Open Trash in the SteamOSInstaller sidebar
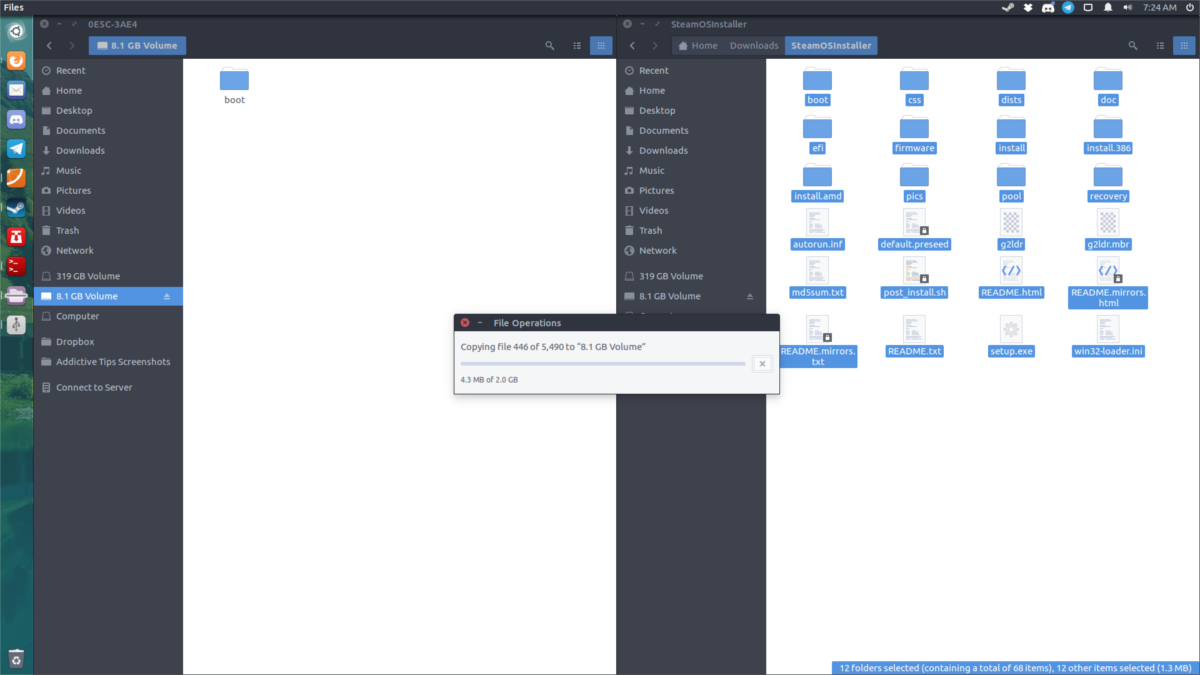This screenshot has height=675, width=1200. 691,231
